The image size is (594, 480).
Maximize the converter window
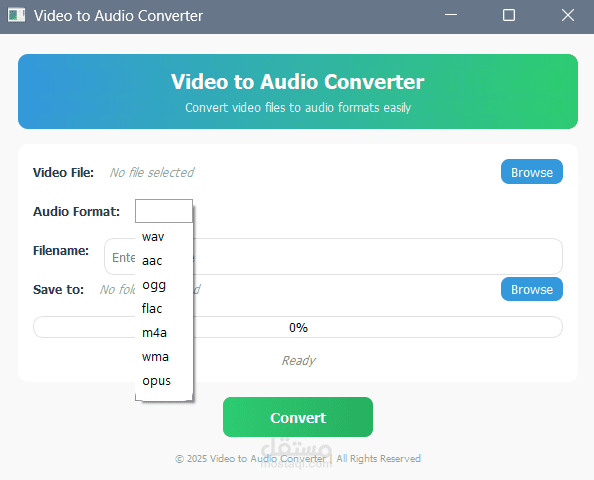509,15
